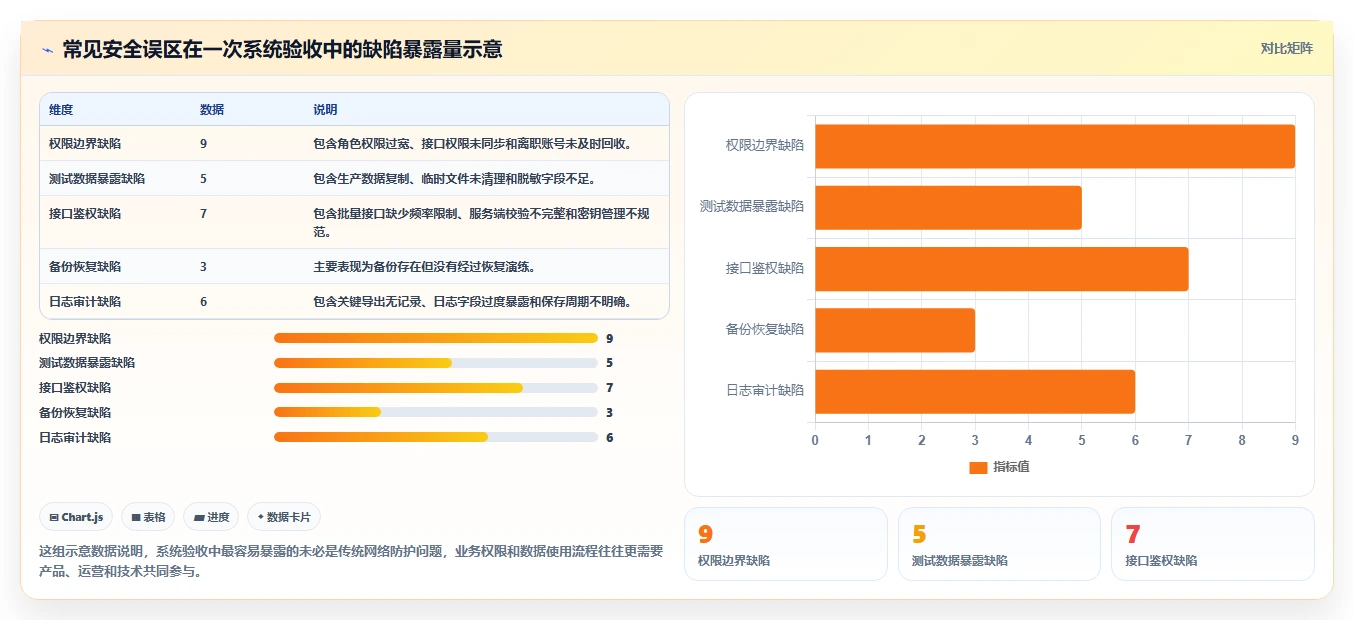Click the 日志审计缺陷 progress bar
Screen dimensions: 1354x620
pos(436,437)
